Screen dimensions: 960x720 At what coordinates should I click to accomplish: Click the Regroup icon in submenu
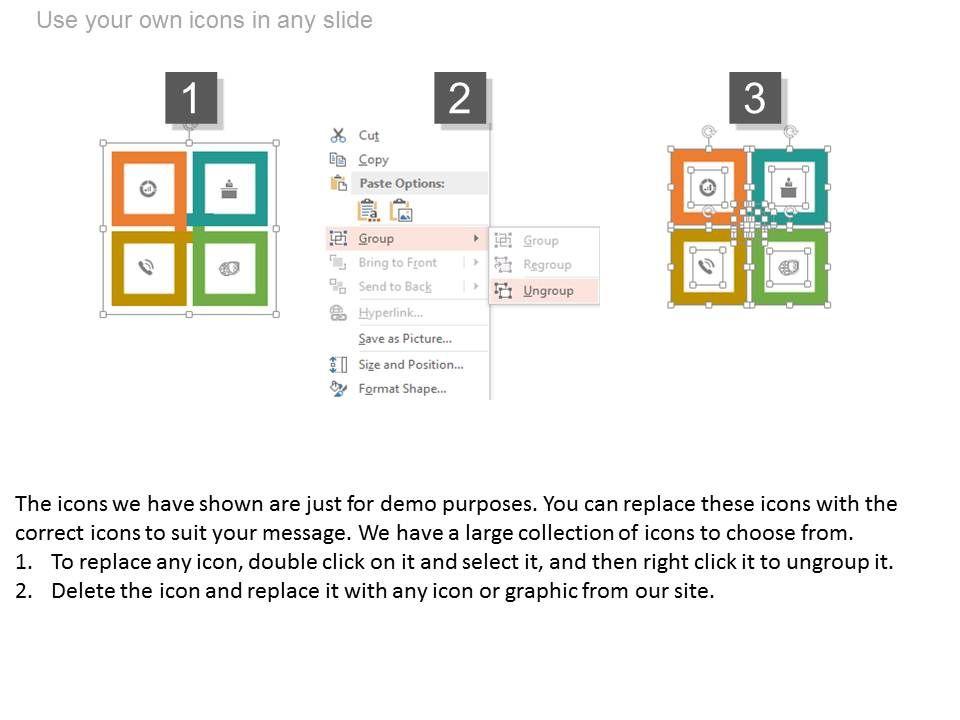[503, 264]
